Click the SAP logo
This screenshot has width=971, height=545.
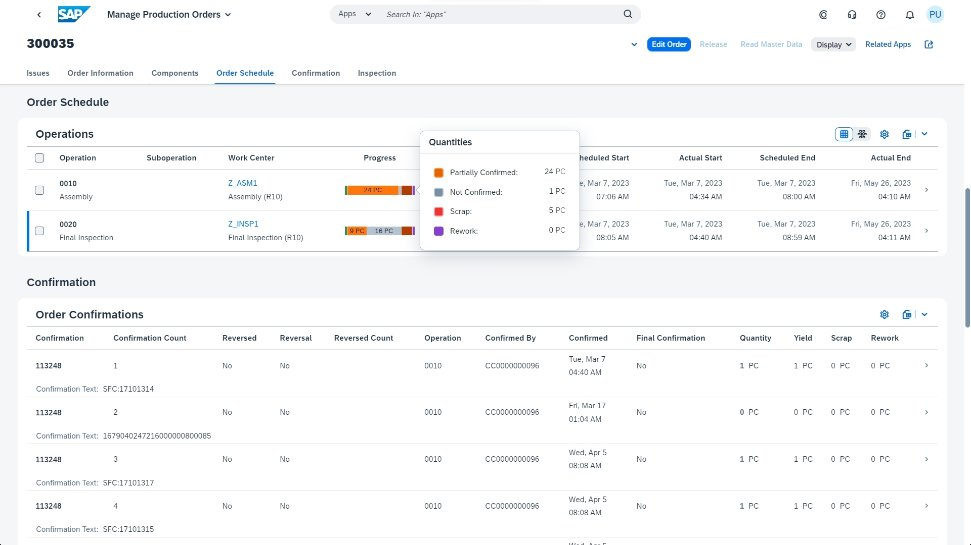pyautogui.click(x=74, y=14)
